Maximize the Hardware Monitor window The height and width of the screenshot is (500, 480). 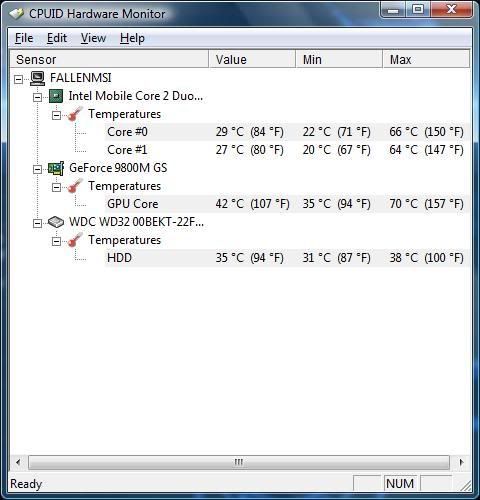pos(418,10)
